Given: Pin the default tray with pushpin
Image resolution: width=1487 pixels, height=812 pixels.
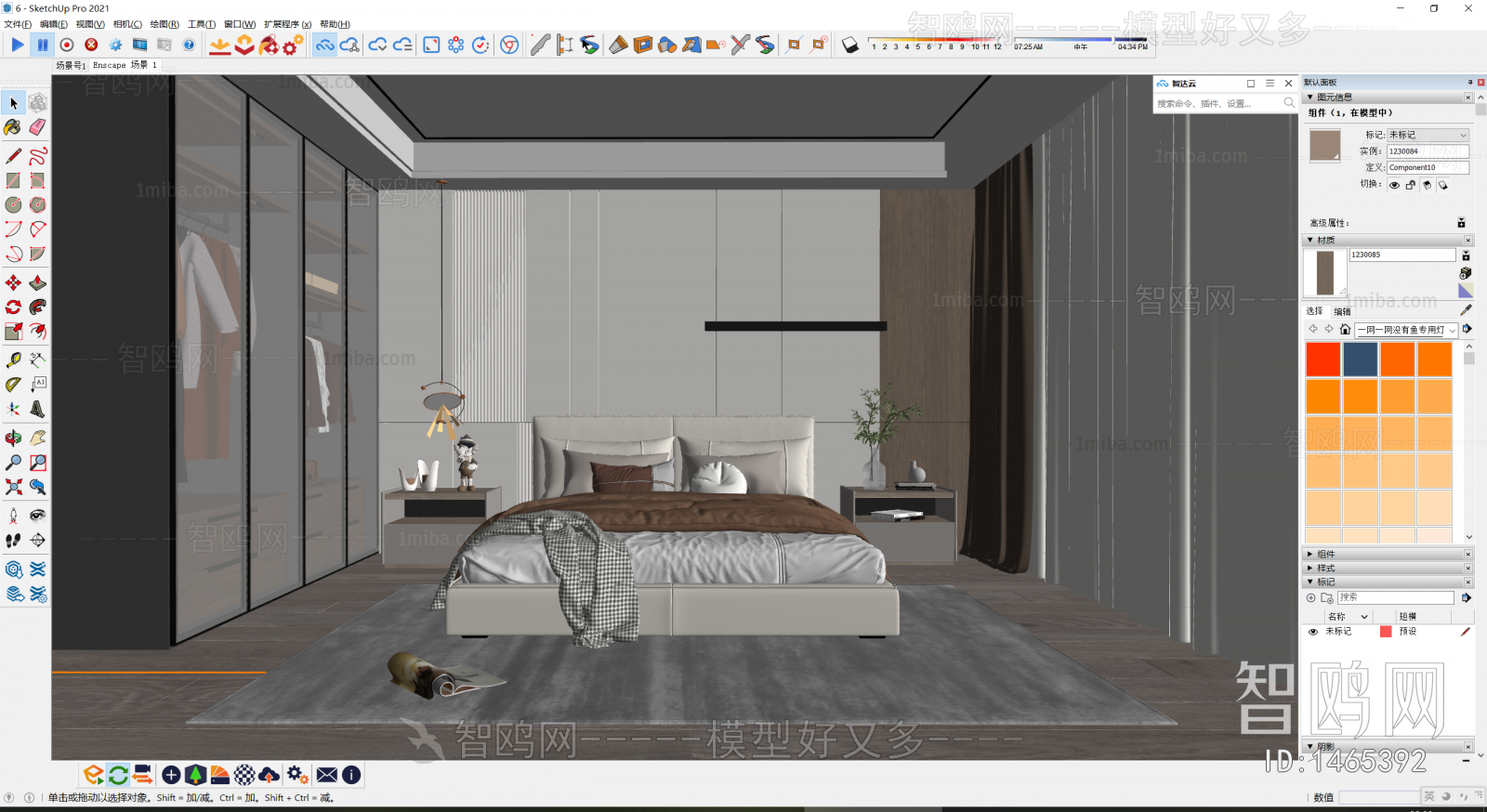Looking at the screenshot, I should tap(1470, 83).
